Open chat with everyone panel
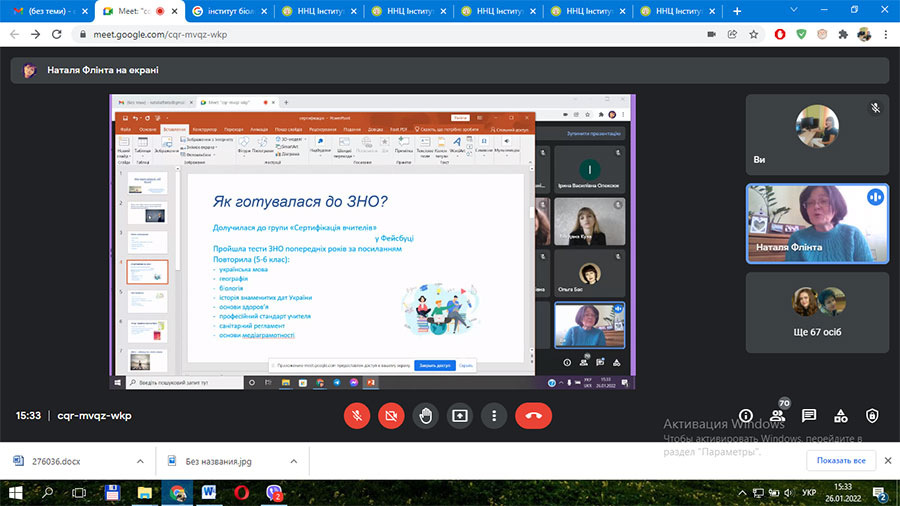 pyautogui.click(x=809, y=415)
